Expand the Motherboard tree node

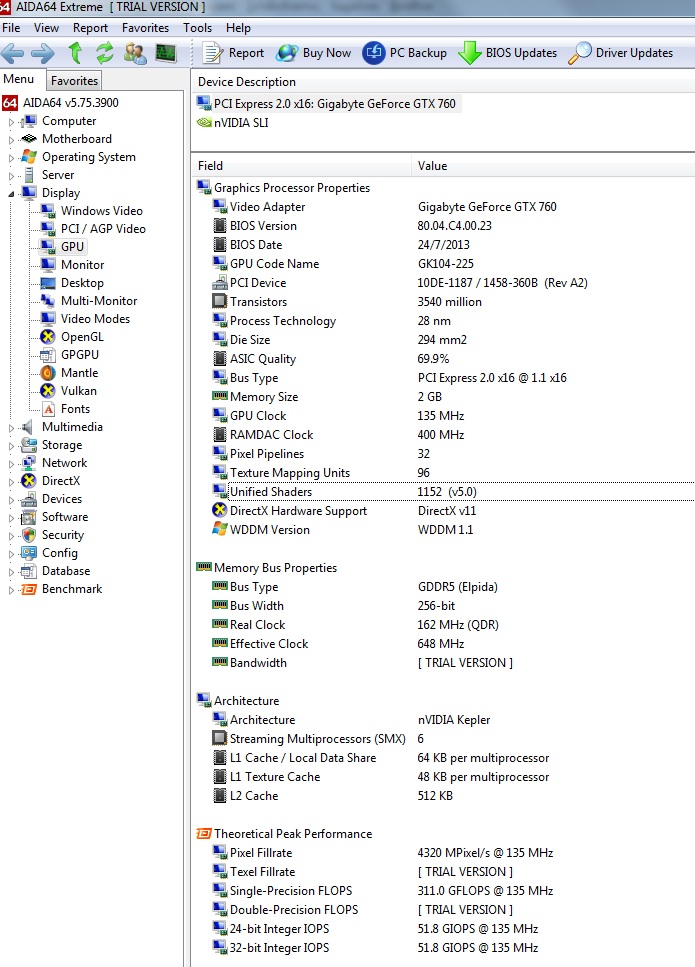tap(11, 139)
